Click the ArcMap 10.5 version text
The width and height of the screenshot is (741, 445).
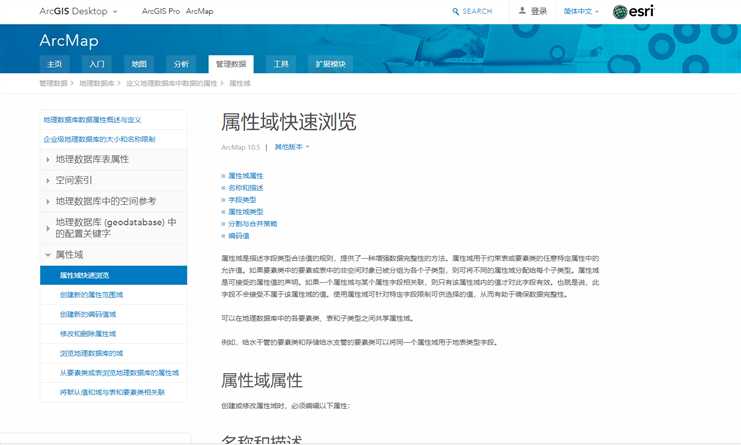pos(241,147)
